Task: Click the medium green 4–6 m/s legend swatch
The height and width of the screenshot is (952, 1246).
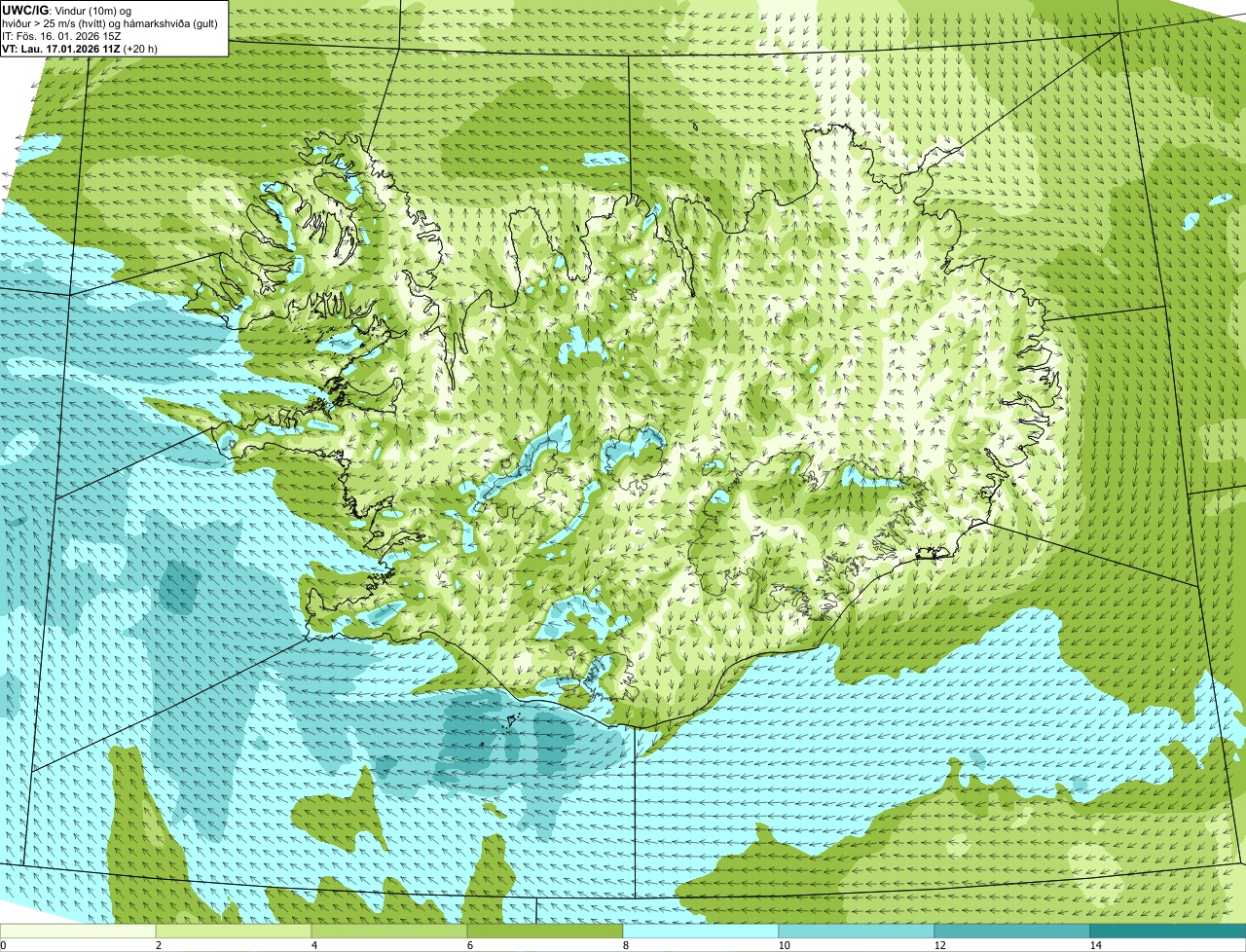Action: tap(389, 931)
